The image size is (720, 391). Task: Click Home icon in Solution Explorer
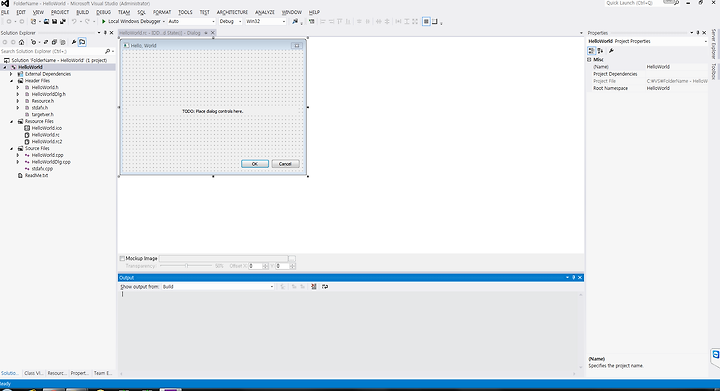coord(22,42)
